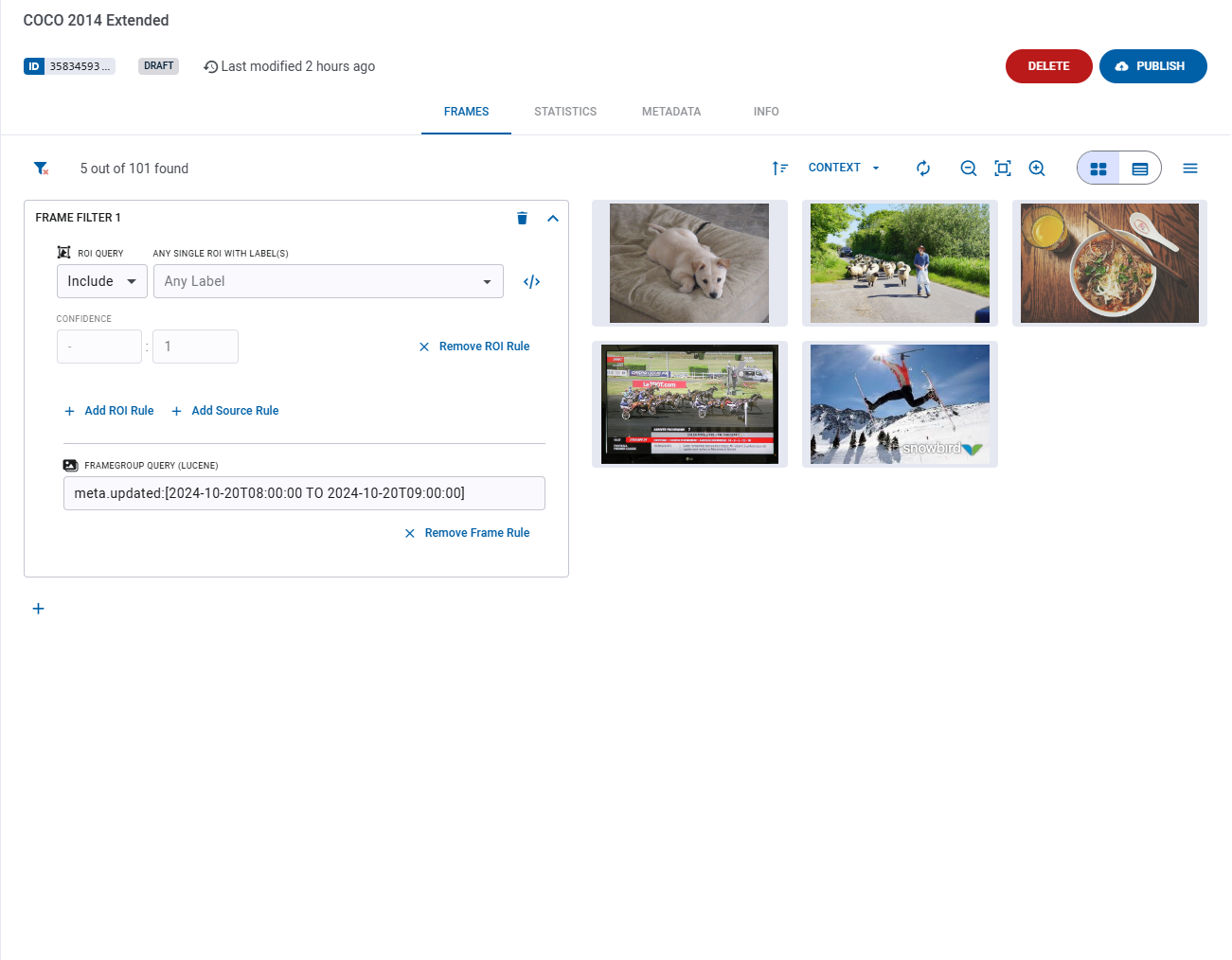Click the framegroup Lucene query field
Image resolution: width=1232 pixels, height=960 pixels.
[x=304, y=493]
